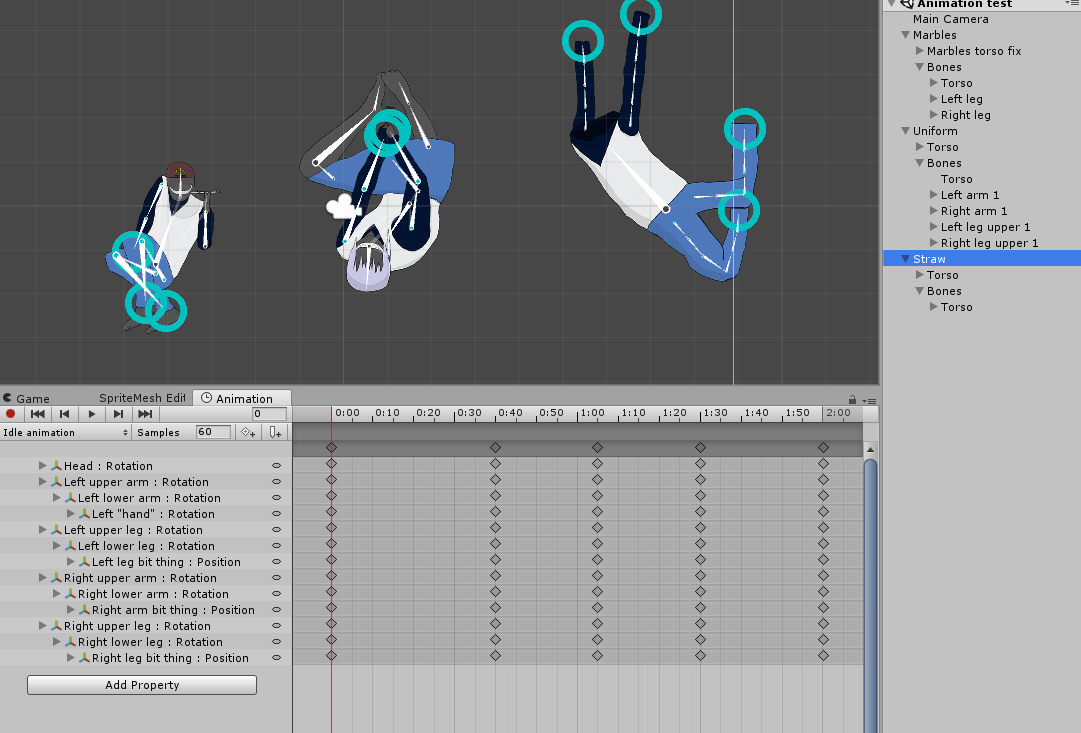Select Right arm 1 in hierarchy

pyautogui.click(x=973, y=210)
